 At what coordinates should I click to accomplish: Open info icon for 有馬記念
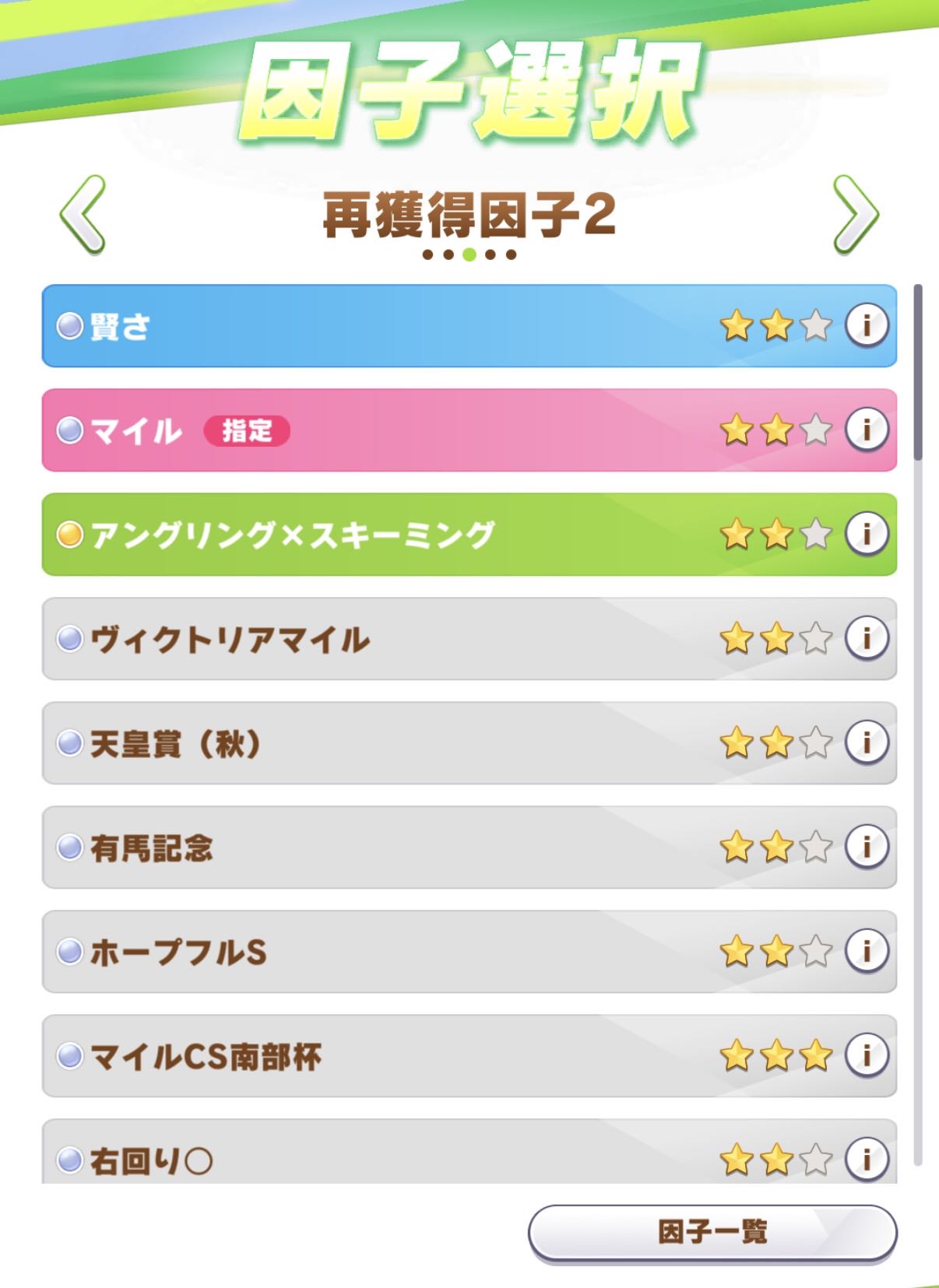click(x=867, y=847)
